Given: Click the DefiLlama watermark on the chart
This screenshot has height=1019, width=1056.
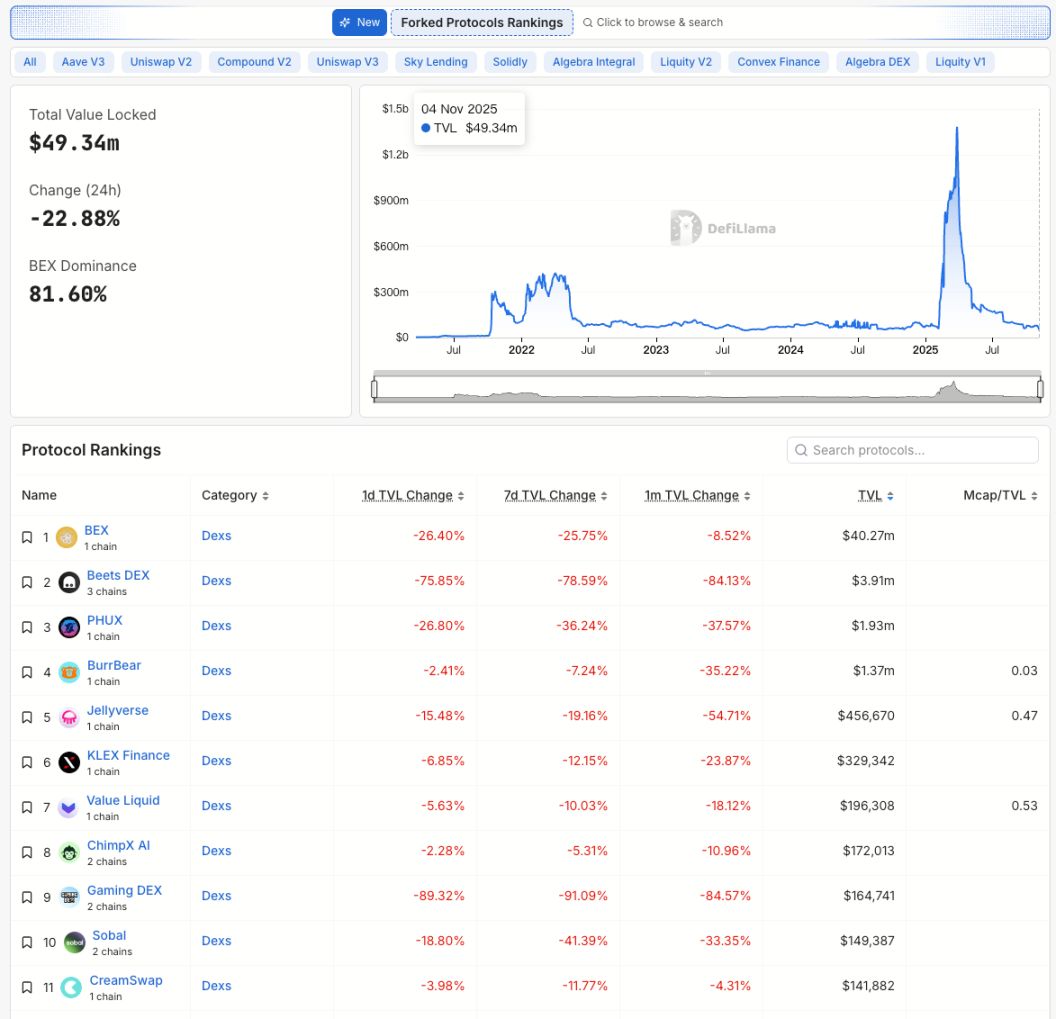Looking at the screenshot, I should (724, 228).
